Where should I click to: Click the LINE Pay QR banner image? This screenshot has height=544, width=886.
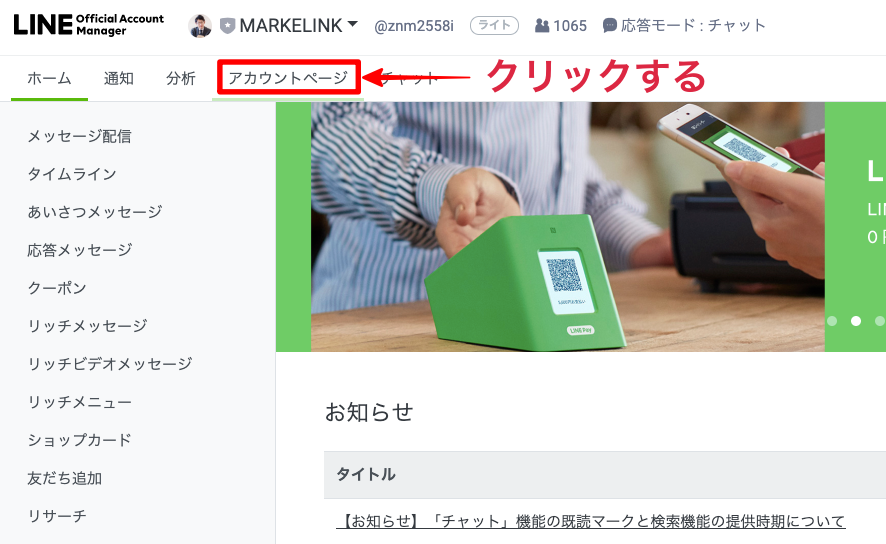(567, 227)
